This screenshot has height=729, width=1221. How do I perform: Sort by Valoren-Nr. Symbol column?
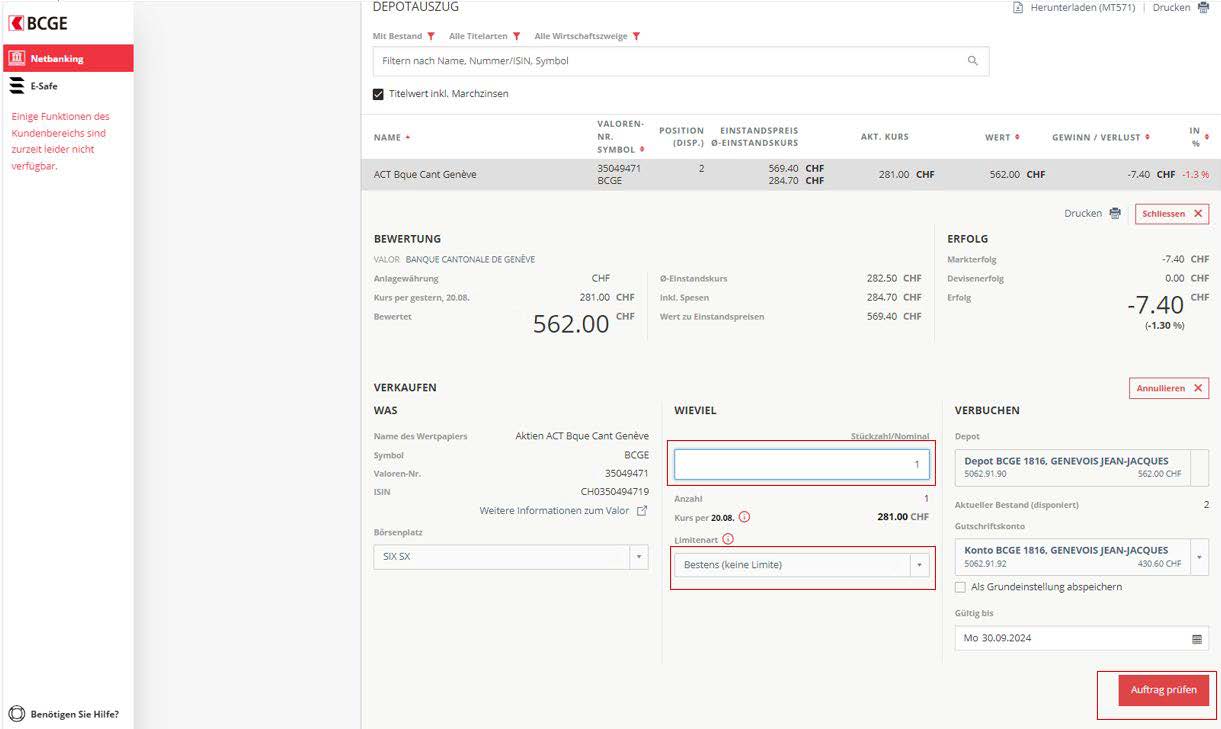(620, 137)
